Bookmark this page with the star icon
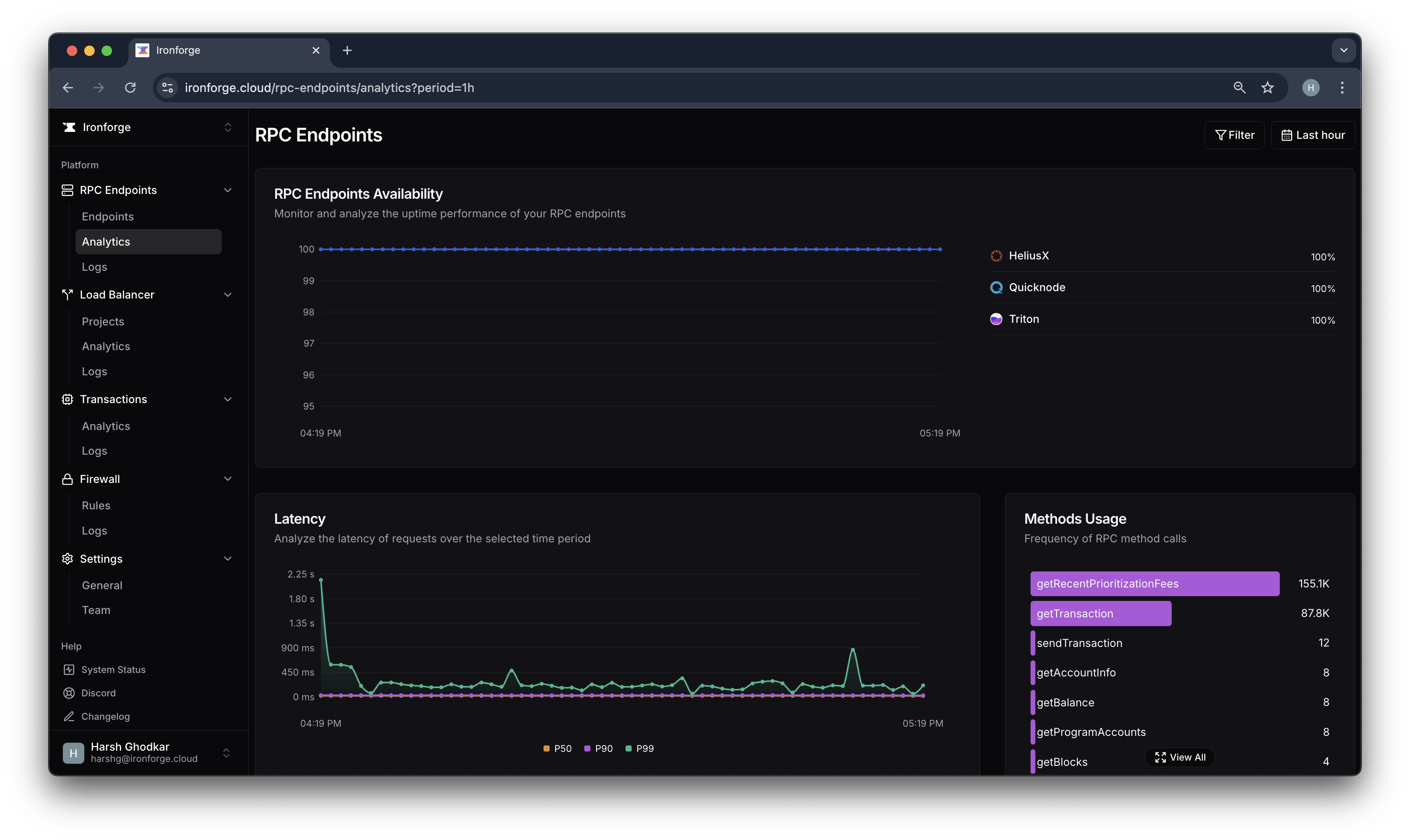 tap(1267, 88)
